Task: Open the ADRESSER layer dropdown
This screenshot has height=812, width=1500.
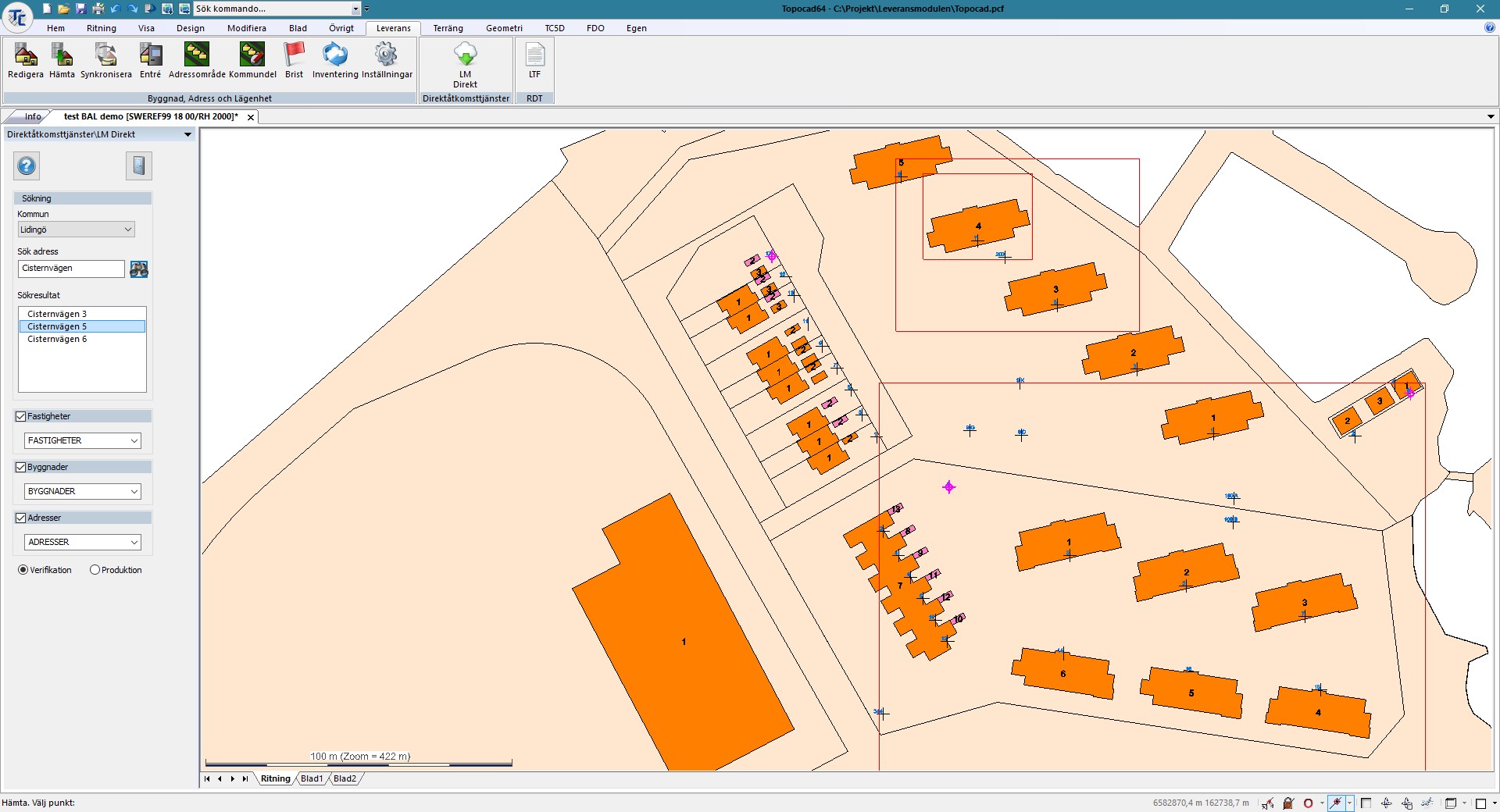Action: click(x=82, y=543)
